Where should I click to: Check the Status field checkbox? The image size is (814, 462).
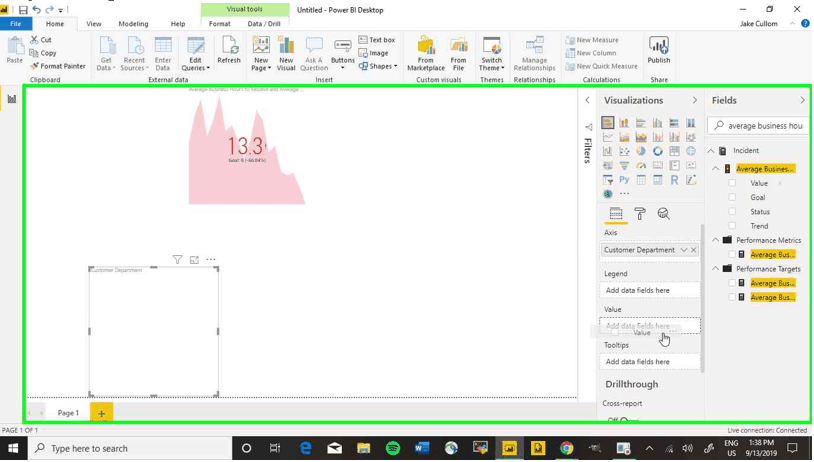pyautogui.click(x=732, y=212)
